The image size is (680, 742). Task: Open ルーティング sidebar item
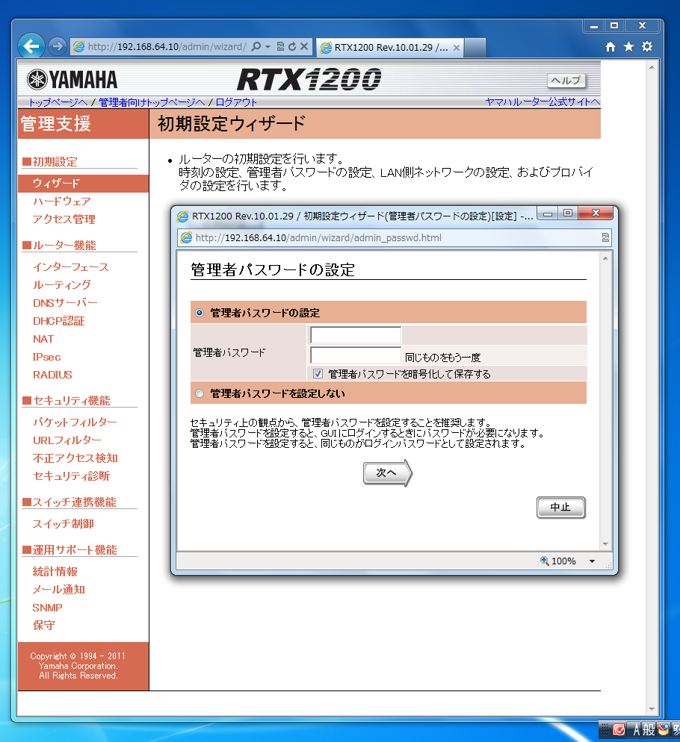62,285
